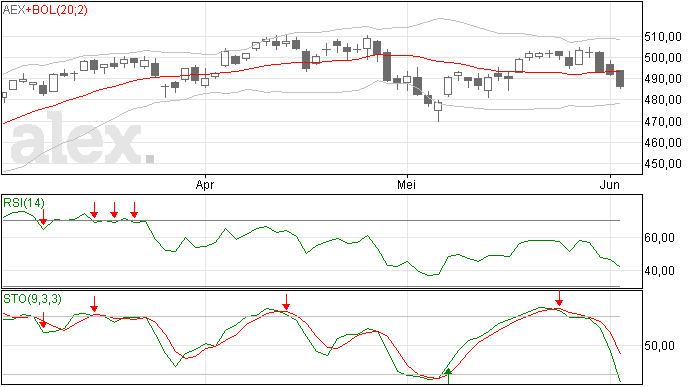The width and height of the screenshot is (690, 387).
Task: Click the 460,00 price axis label
Action: click(663, 143)
